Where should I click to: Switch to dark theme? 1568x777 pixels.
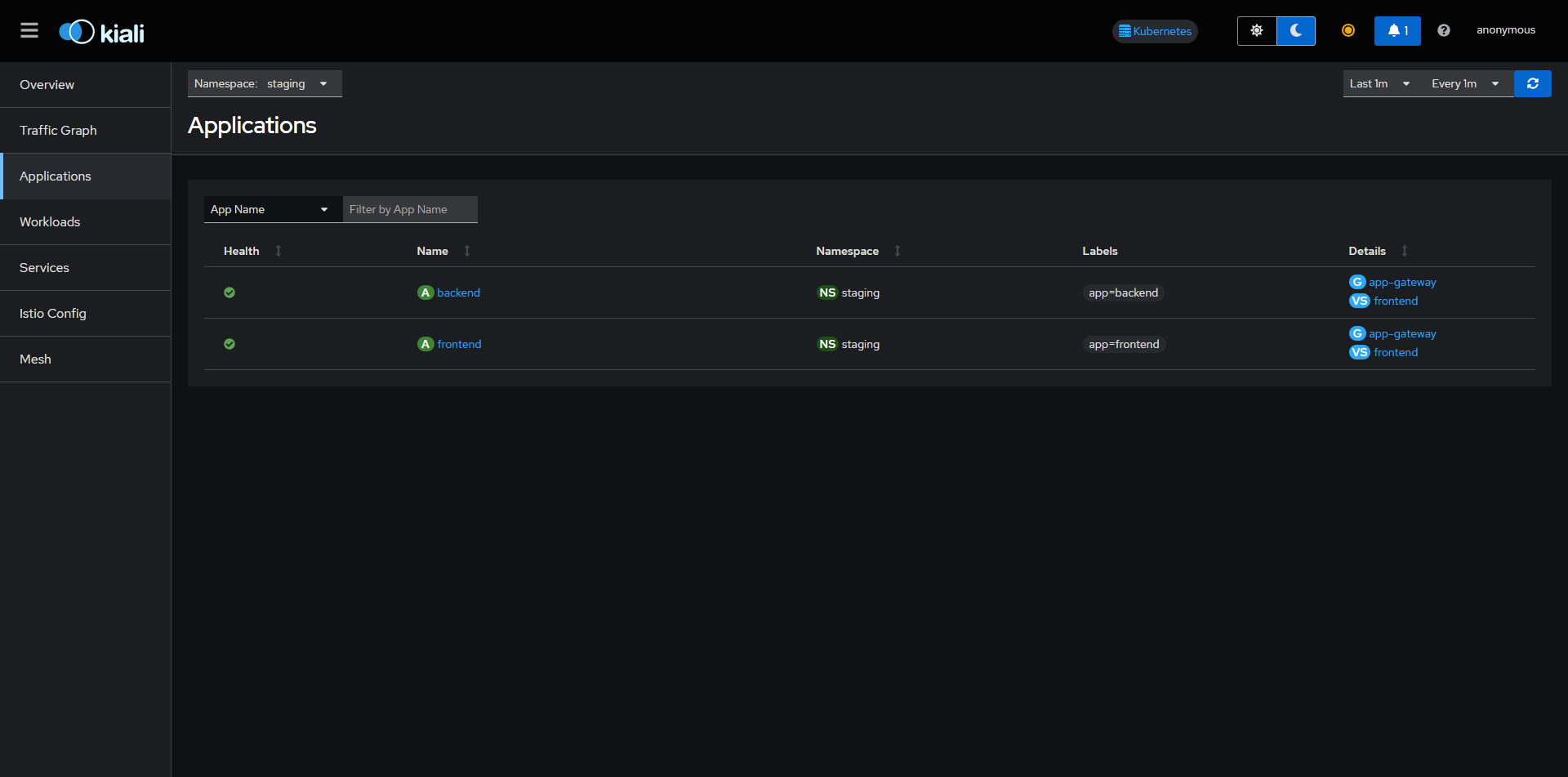1295,30
